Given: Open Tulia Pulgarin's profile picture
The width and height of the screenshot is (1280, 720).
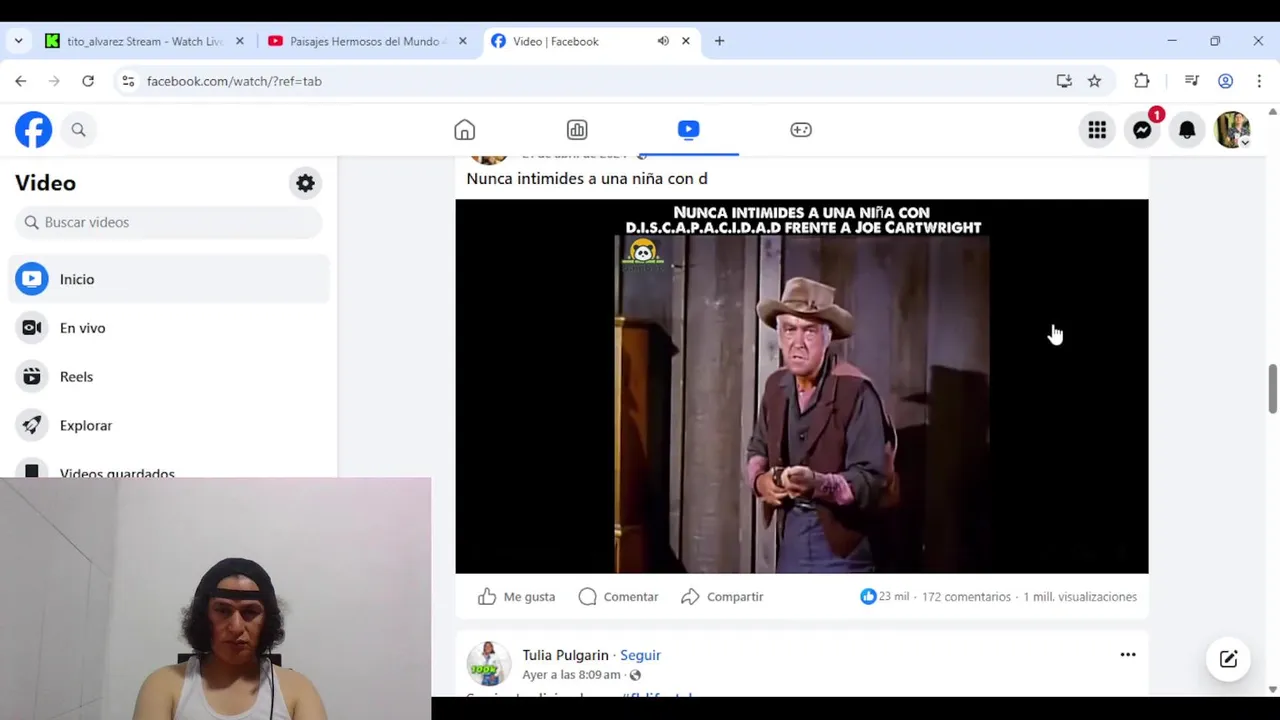Looking at the screenshot, I should (489, 663).
